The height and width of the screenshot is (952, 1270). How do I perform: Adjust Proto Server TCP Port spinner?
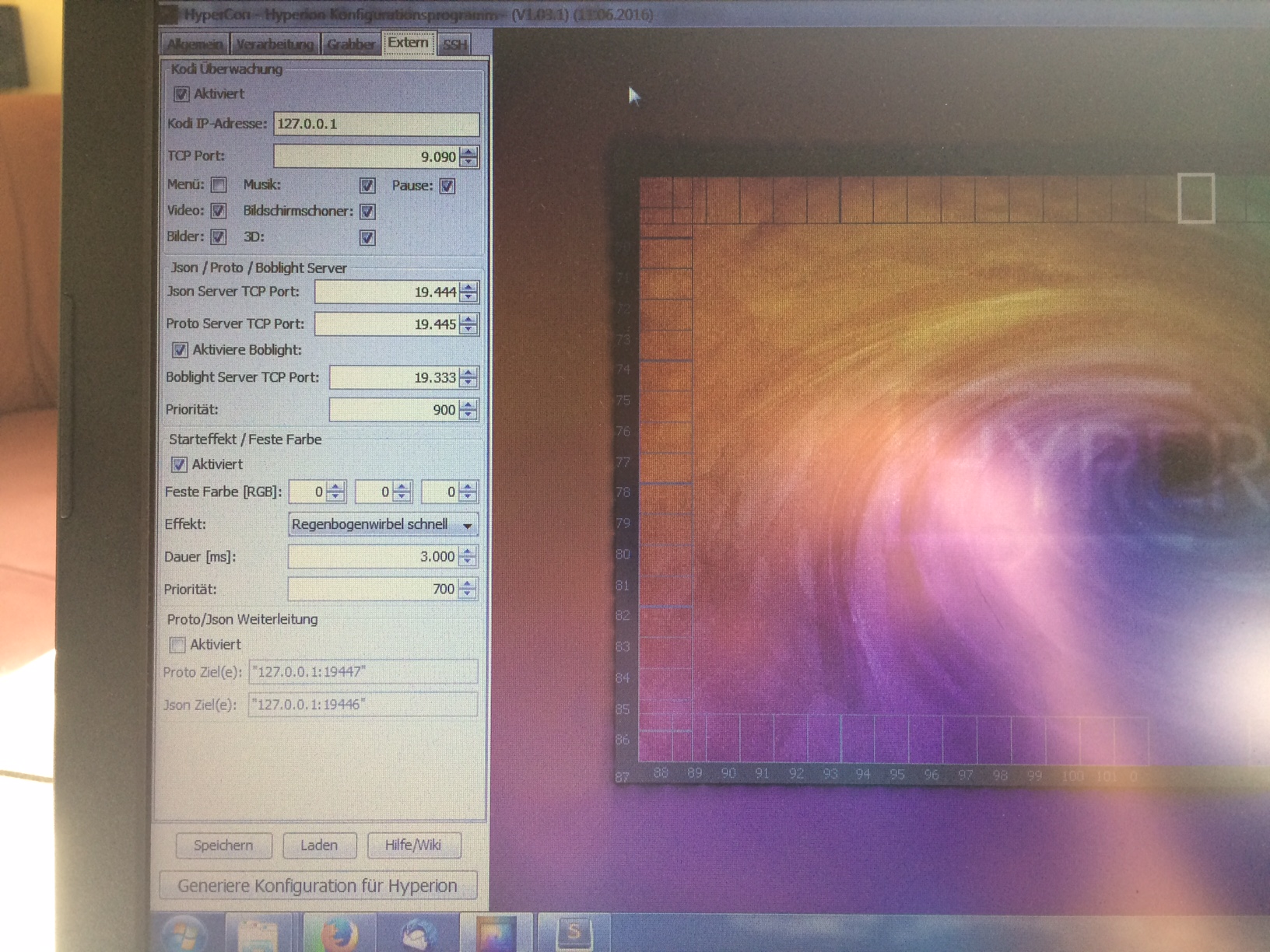468,324
